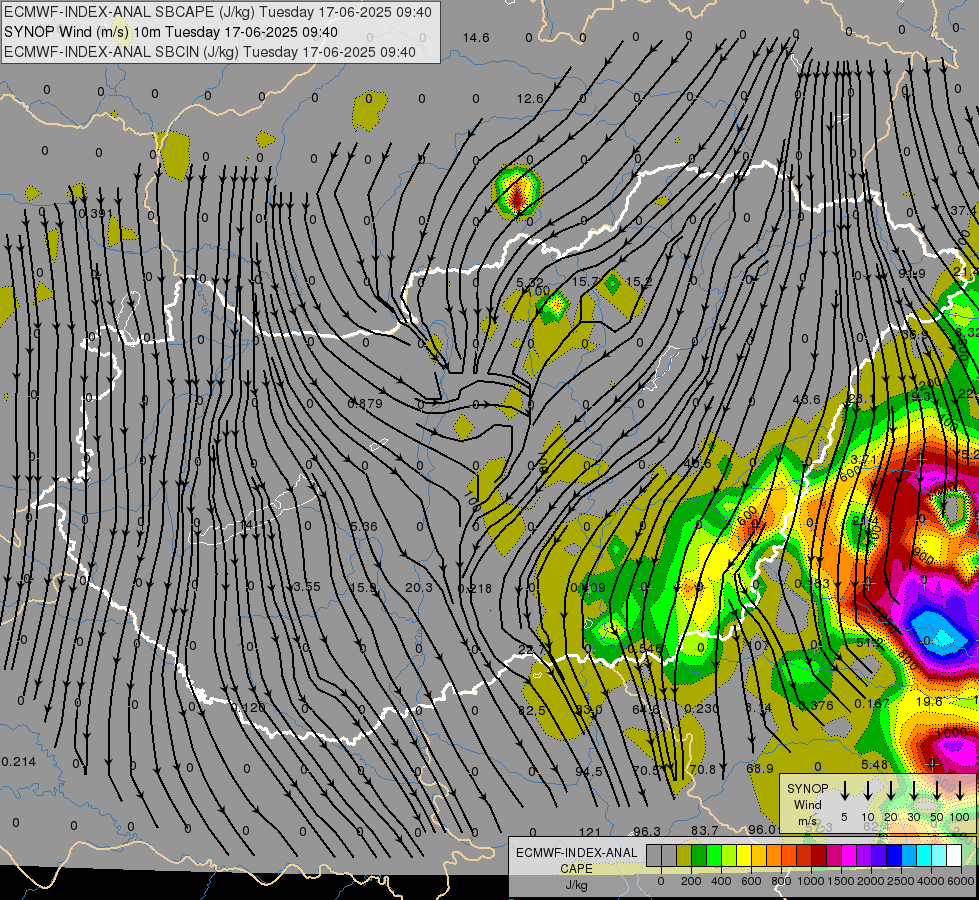Click the SYNOP label in wind legend
The width and height of the screenshot is (979, 900).
coord(807,788)
